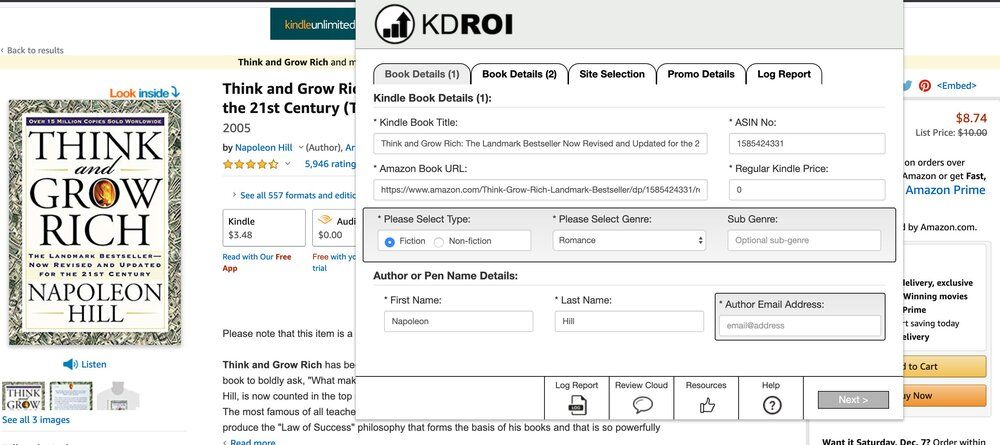This screenshot has width=1000, height=445.
Task: Click the Kindle Book Title field
Action: coord(541,143)
